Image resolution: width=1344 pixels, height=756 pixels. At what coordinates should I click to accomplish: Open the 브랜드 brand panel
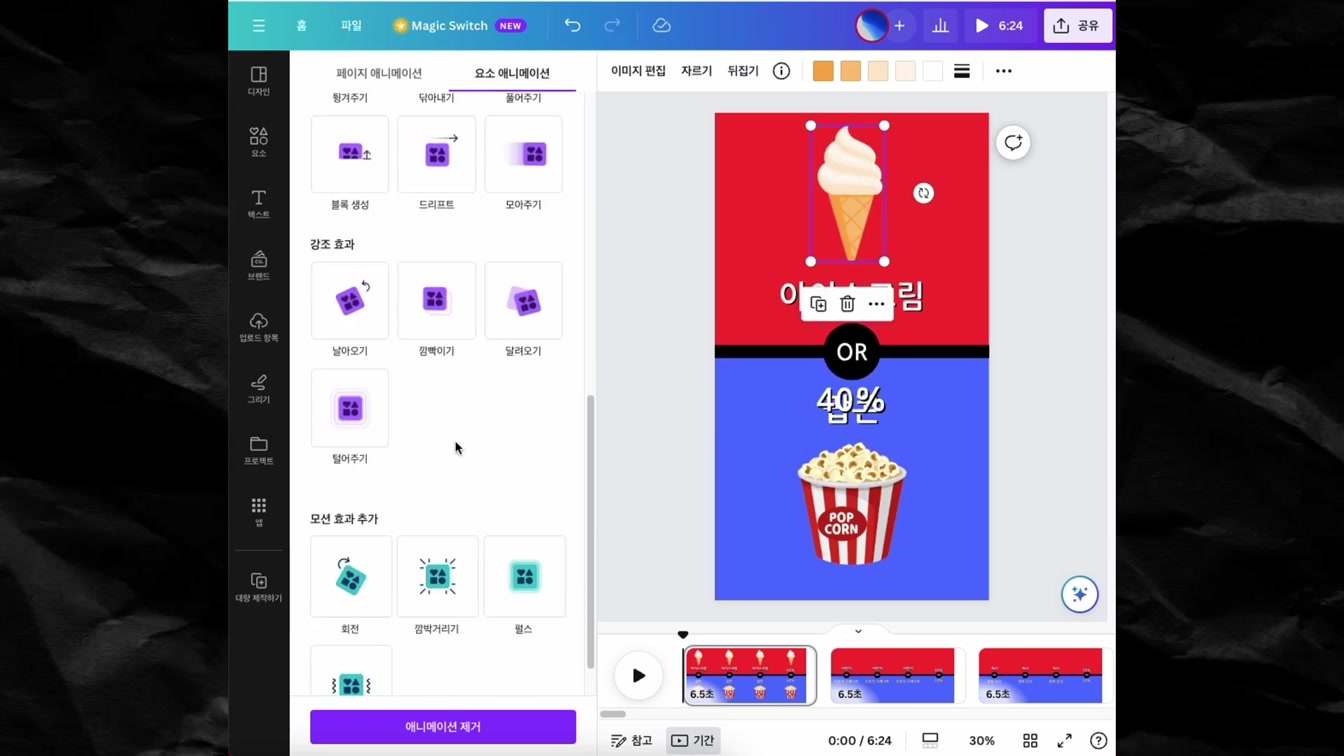(x=259, y=266)
